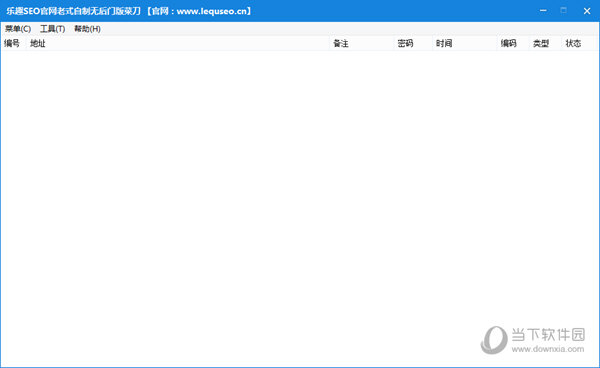Minimize the 乐趣SEO window
The width and height of the screenshot is (600, 368).
pyautogui.click(x=543, y=11)
